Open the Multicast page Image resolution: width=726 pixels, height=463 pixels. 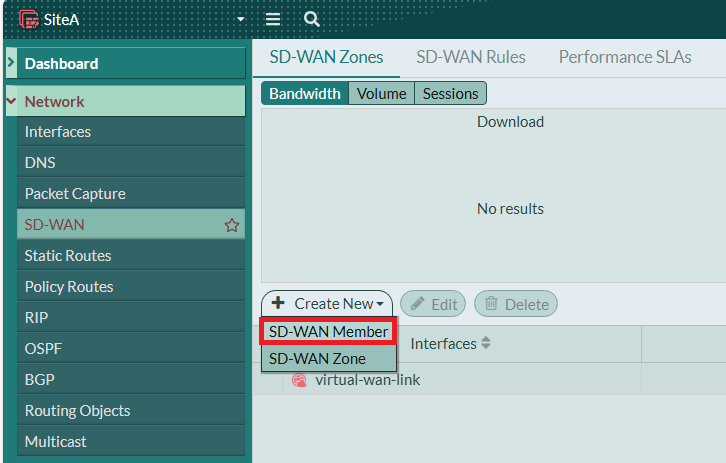(x=131, y=441)
